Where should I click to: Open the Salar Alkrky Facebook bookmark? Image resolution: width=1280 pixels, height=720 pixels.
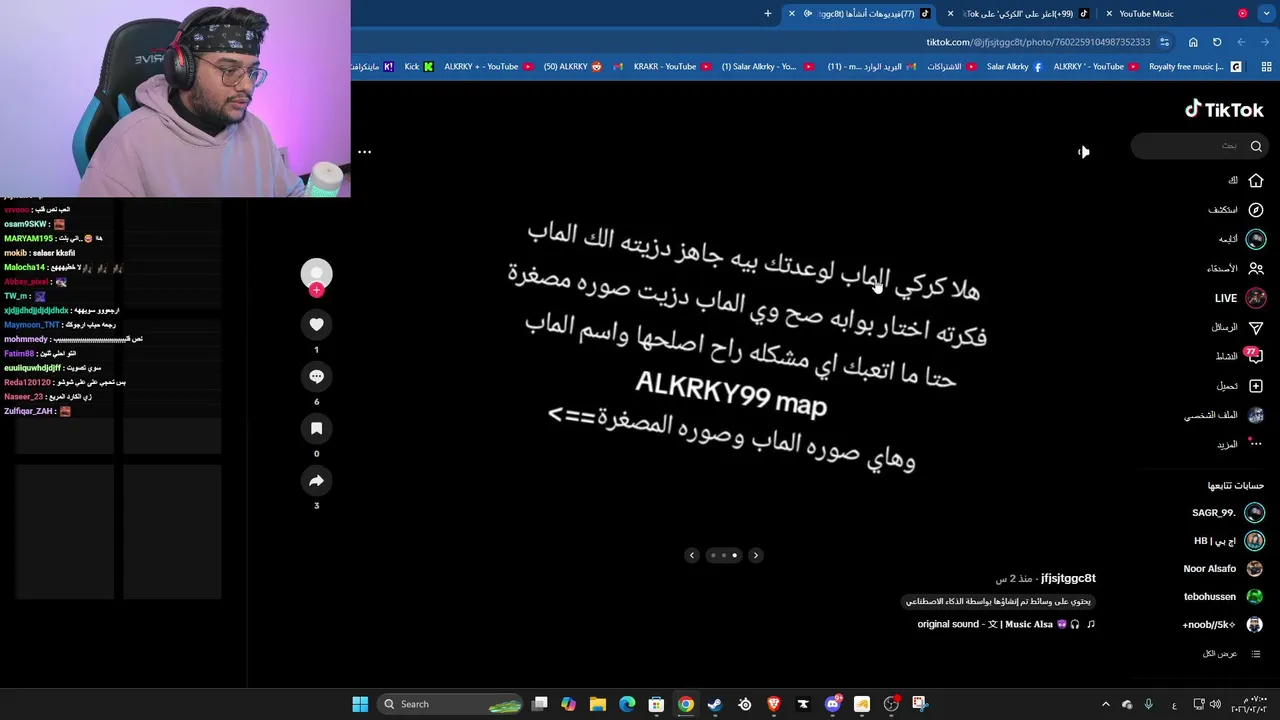[1014, 67]
